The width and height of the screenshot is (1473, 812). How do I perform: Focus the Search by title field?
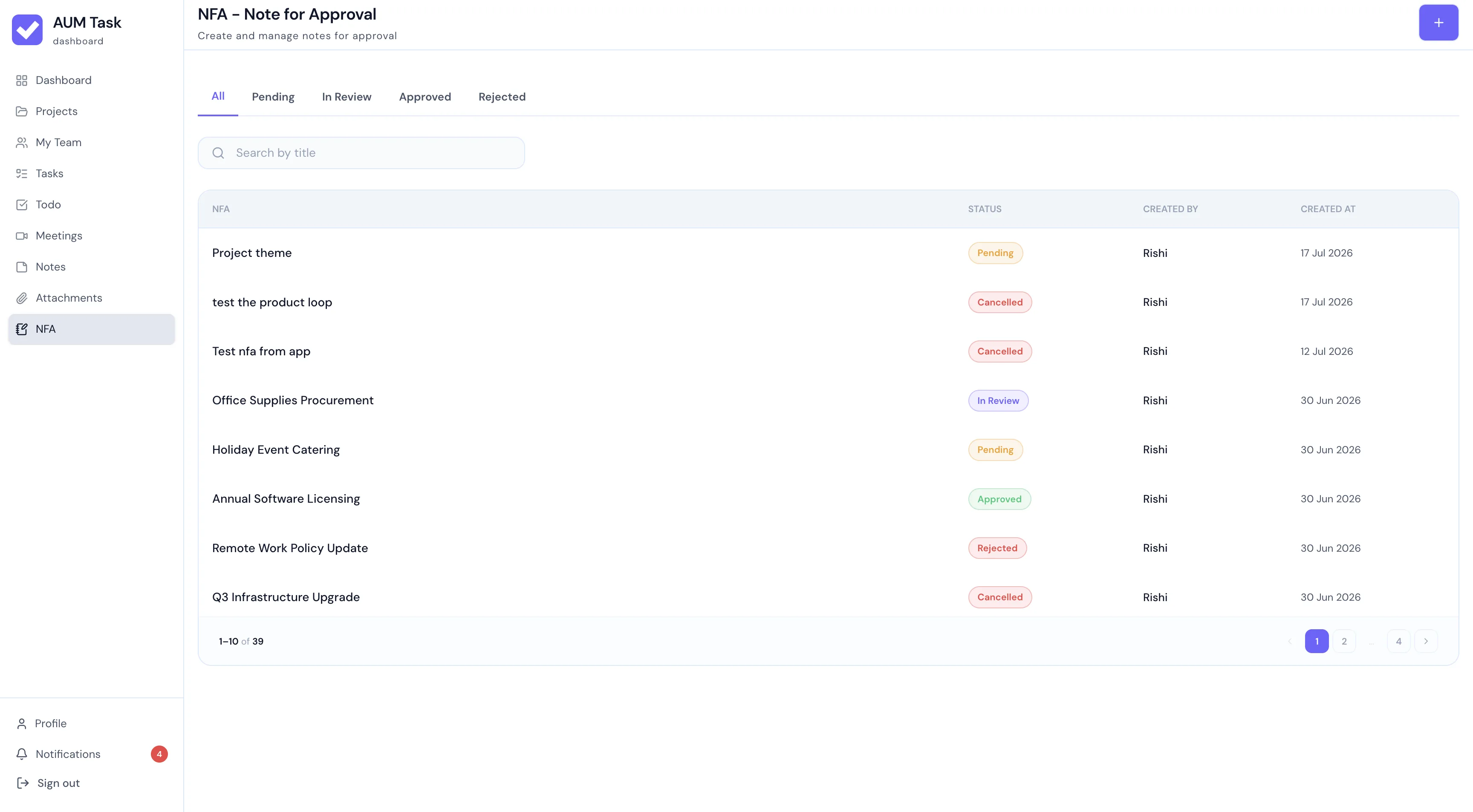point(361,153)
